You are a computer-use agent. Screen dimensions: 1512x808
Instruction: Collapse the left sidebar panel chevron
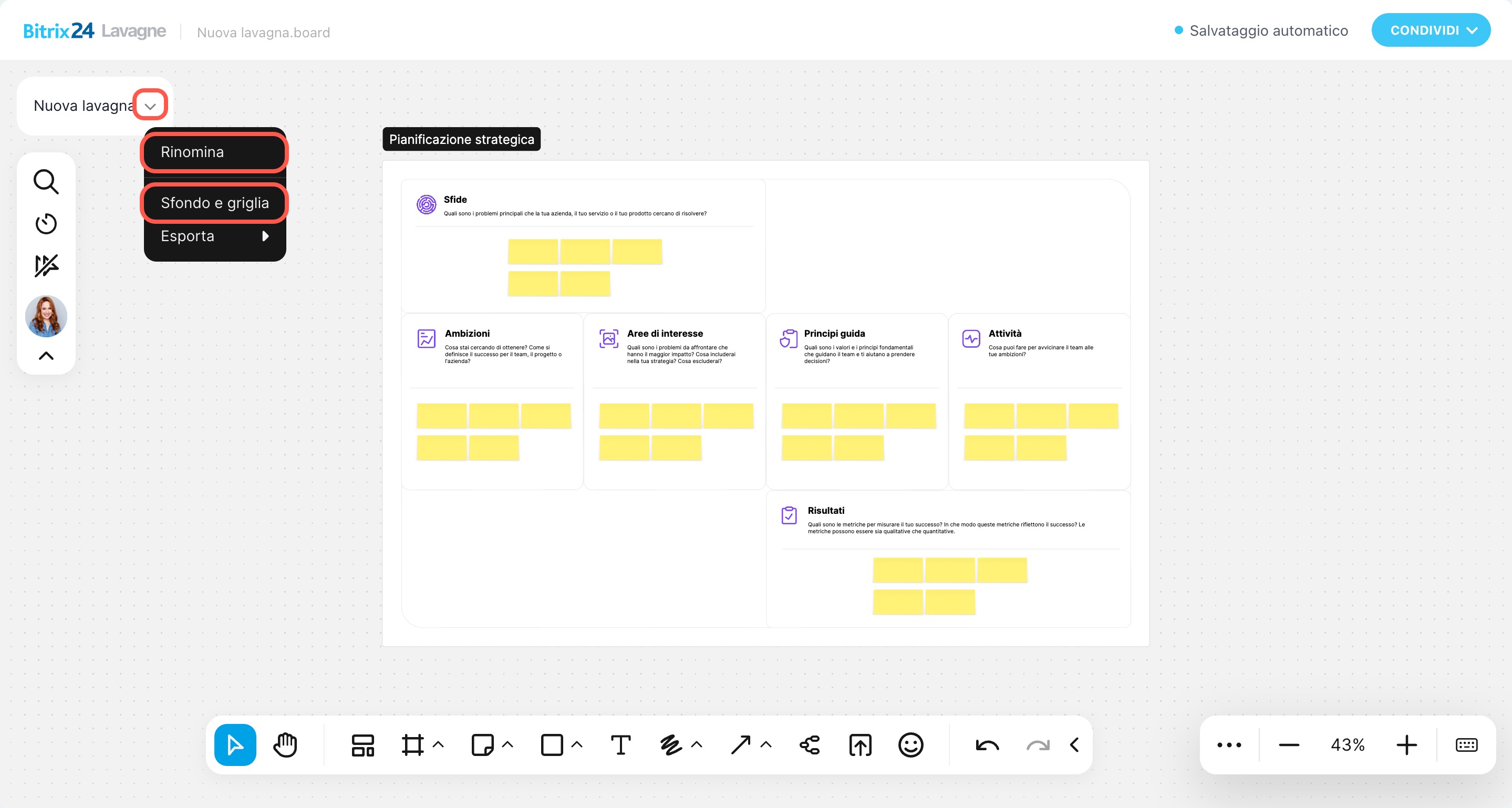(46, 356)
